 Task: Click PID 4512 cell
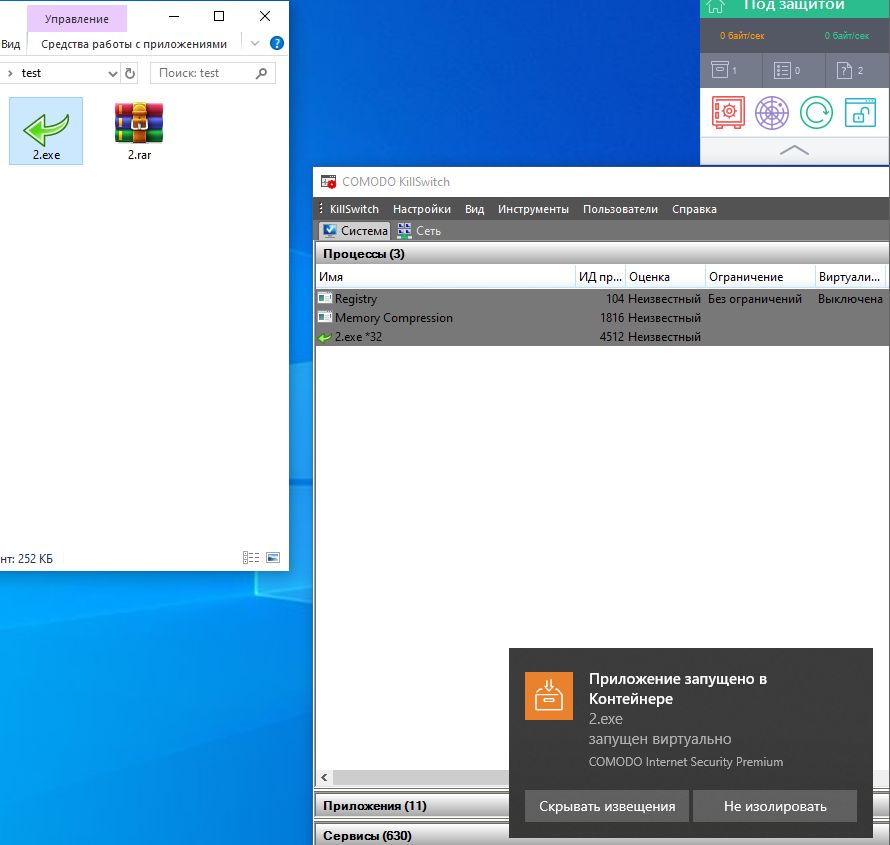tap(612, 337)
